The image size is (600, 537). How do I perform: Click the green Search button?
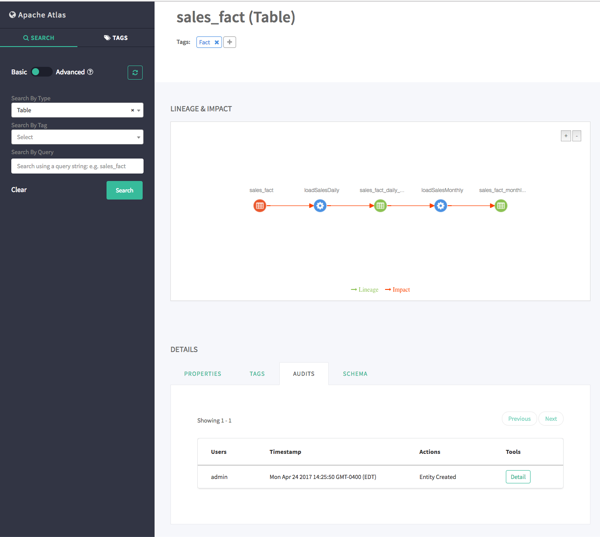click(x=124, y=190)
